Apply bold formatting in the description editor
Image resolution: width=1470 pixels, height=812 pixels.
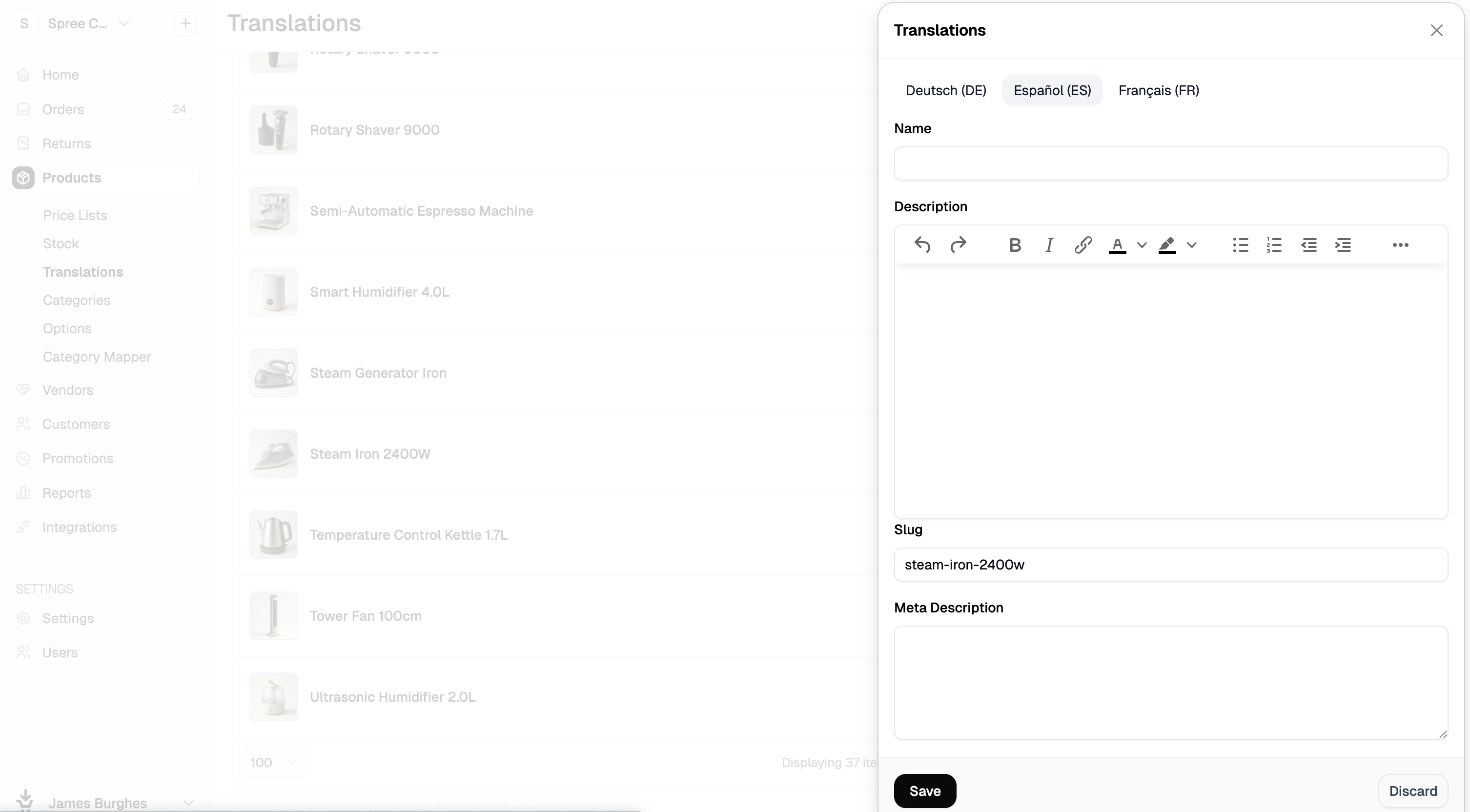coord(1015,245)
